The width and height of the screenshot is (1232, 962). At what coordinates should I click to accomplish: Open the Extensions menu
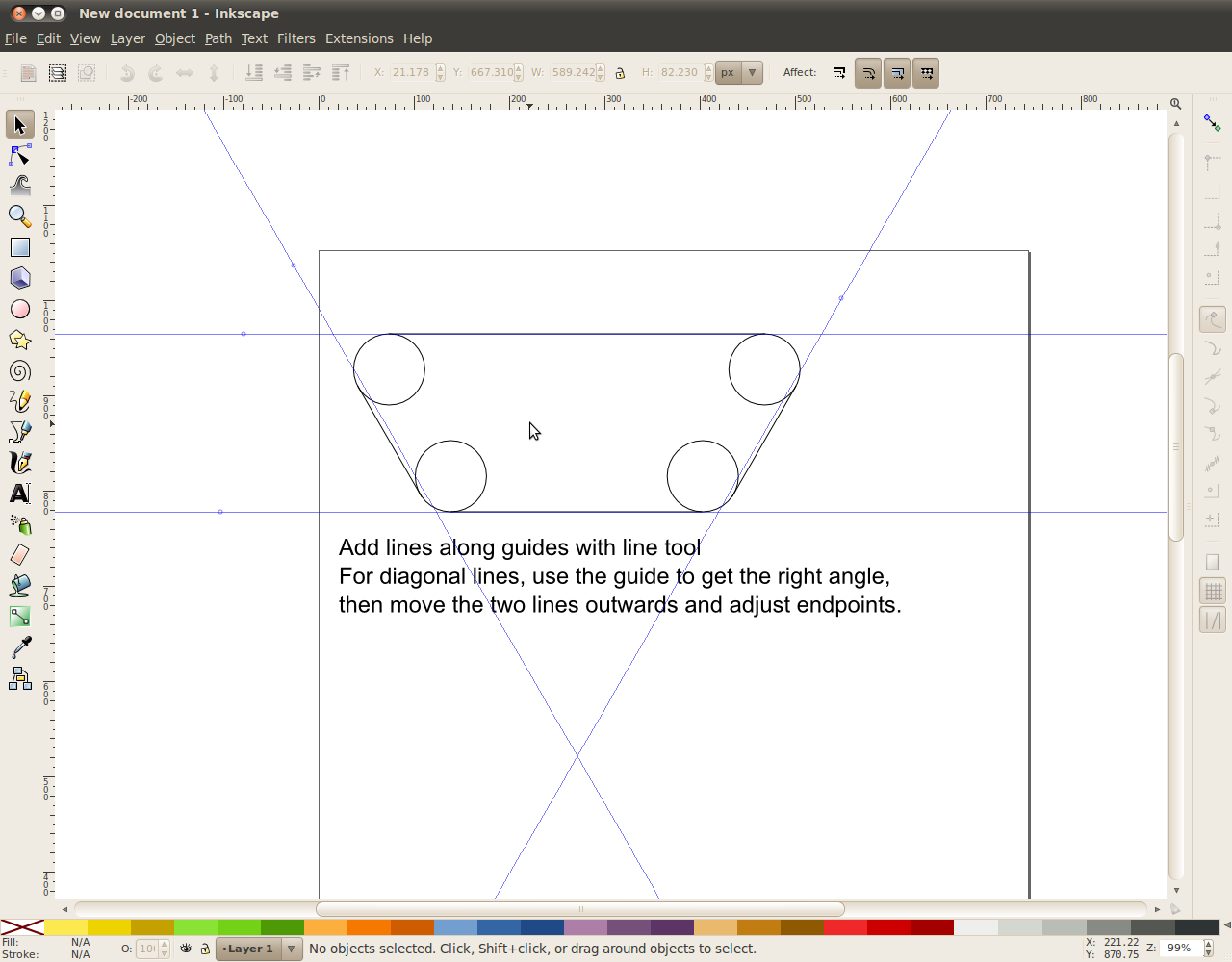[359, 38]
